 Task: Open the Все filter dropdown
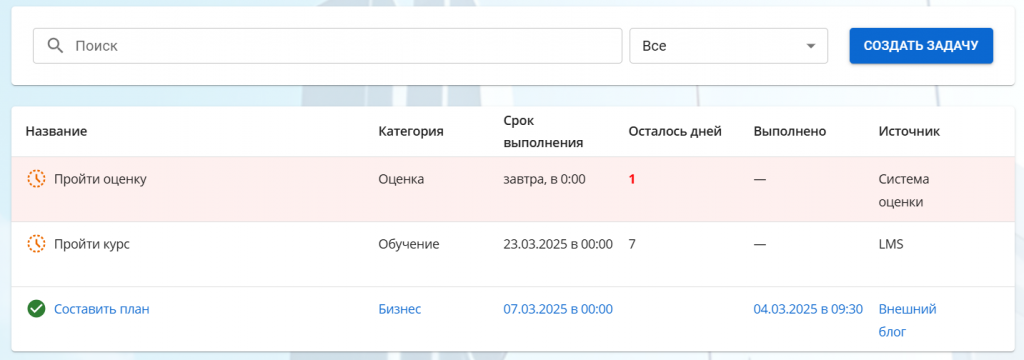tap(728, 46)
